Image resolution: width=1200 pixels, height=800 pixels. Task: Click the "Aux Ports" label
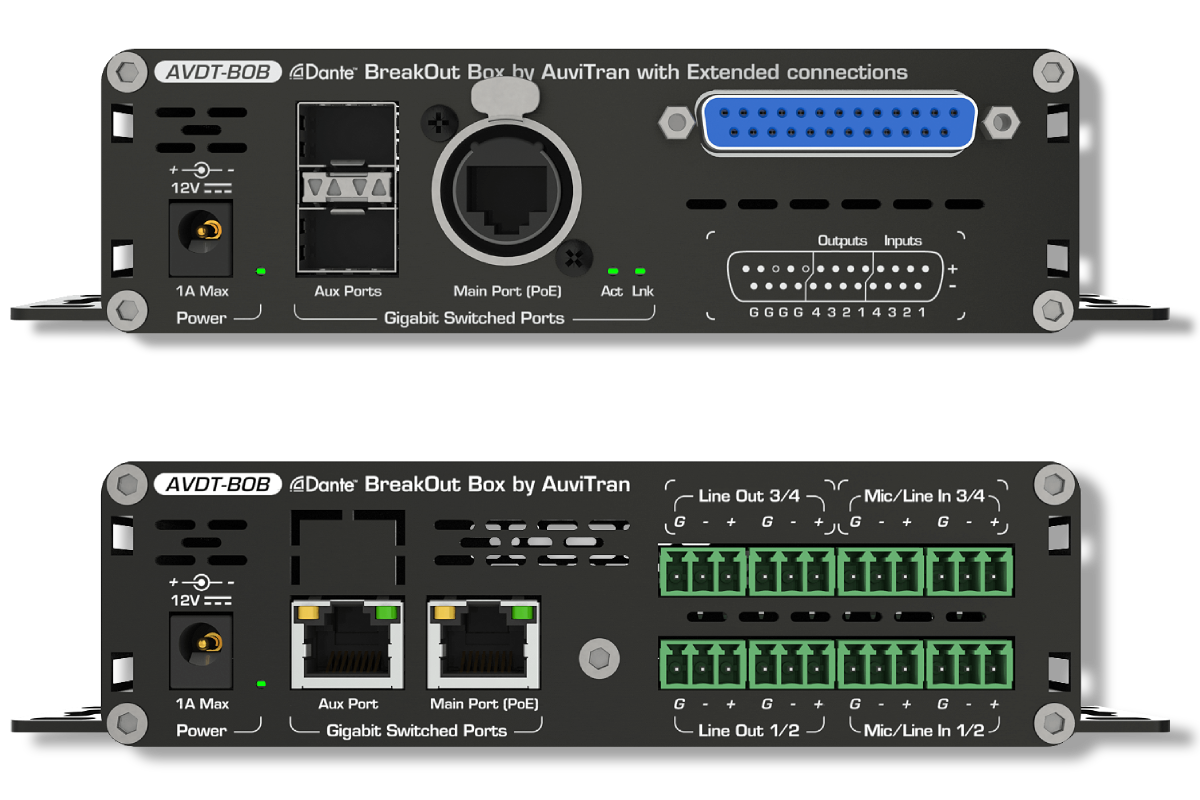click(348, 291)
